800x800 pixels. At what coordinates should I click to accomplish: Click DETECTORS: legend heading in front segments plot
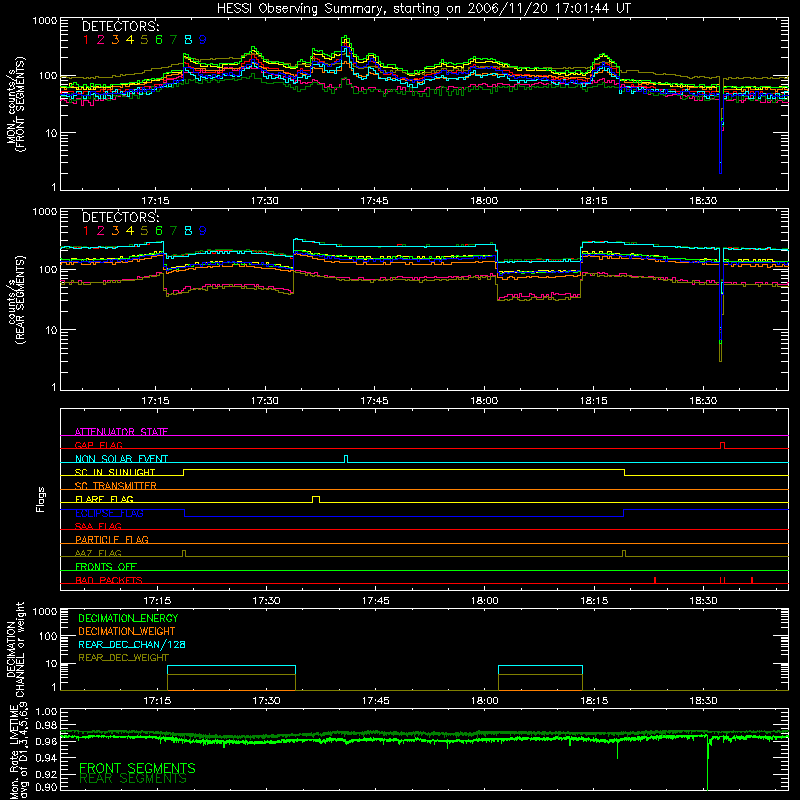coord(120,26)
